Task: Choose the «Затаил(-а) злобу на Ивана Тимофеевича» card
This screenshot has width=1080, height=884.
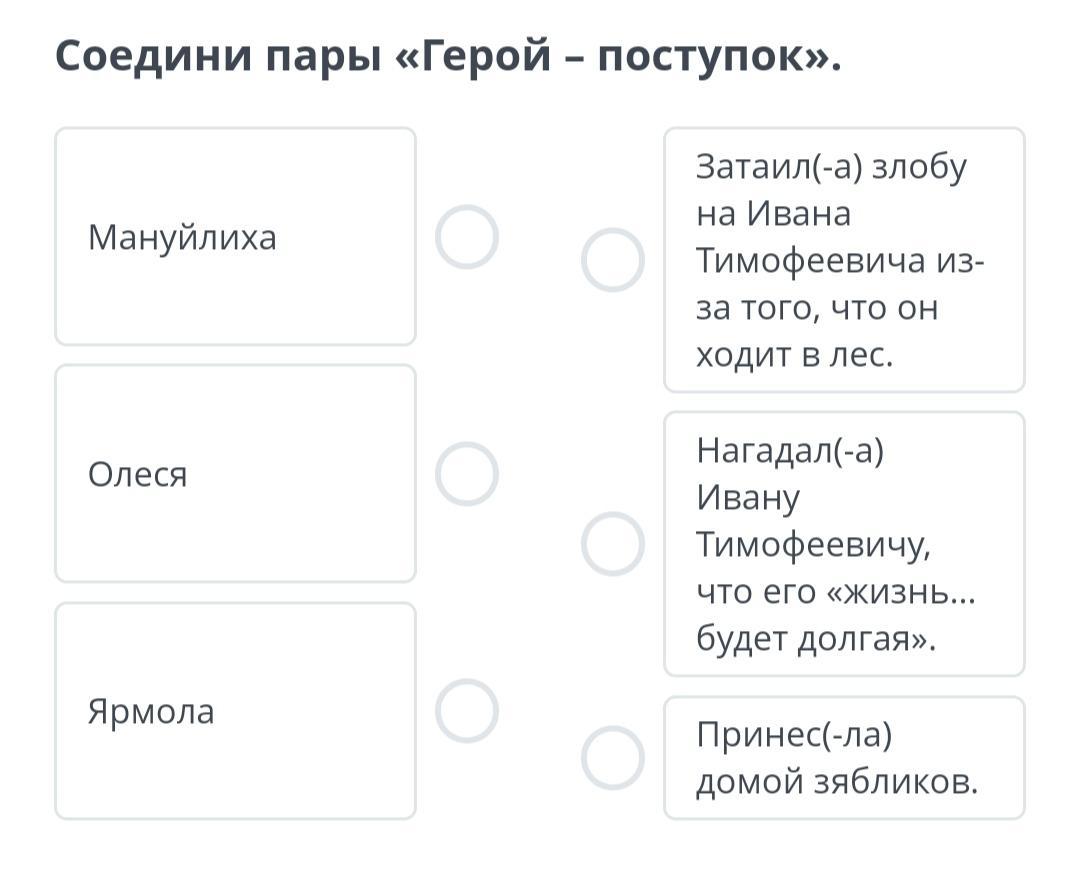Action: [843, 260]
